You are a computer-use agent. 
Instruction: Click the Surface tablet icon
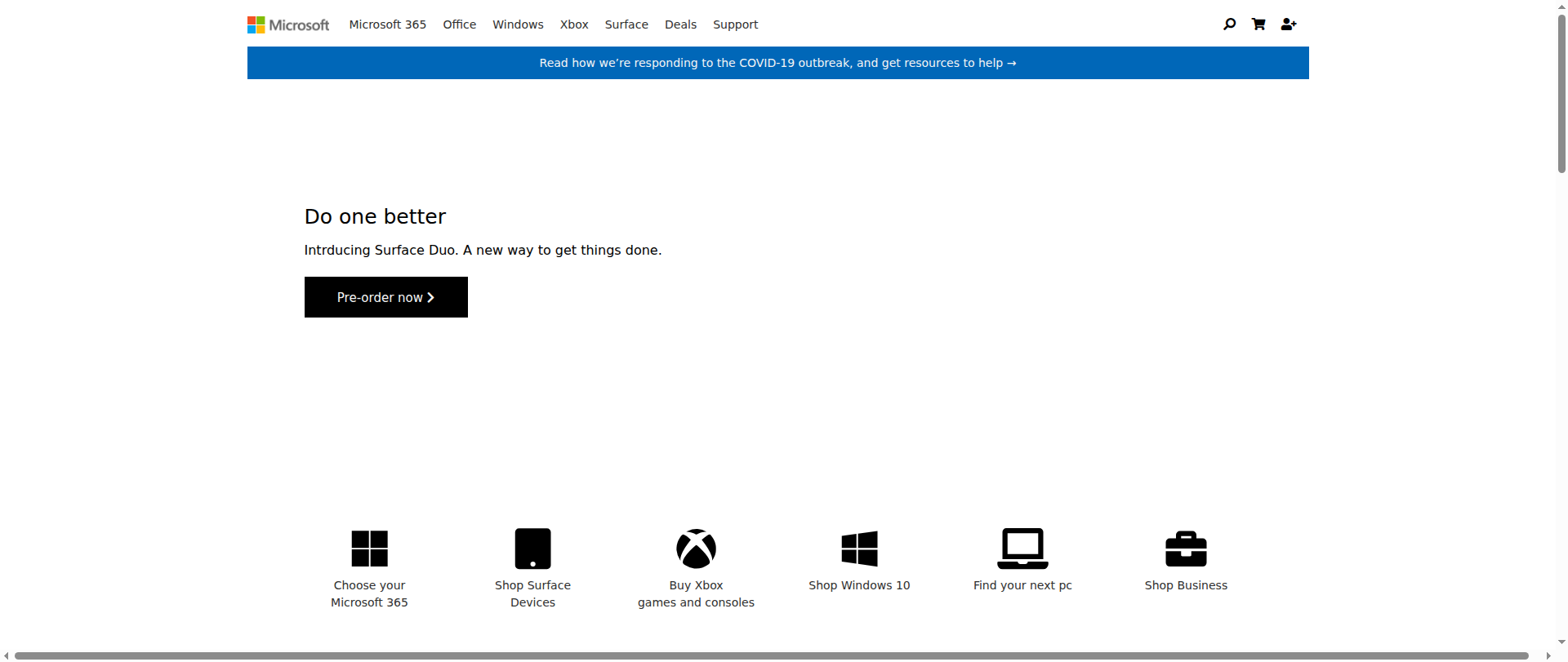pyautogui.click(x=532, y=549)
